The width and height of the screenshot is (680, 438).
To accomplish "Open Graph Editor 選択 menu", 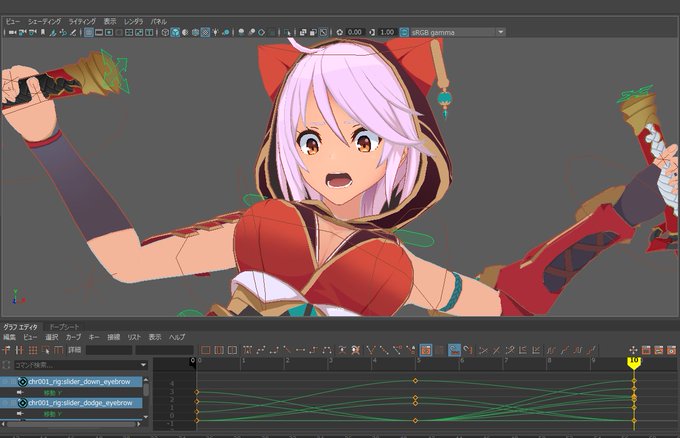I will pos(52,337).
